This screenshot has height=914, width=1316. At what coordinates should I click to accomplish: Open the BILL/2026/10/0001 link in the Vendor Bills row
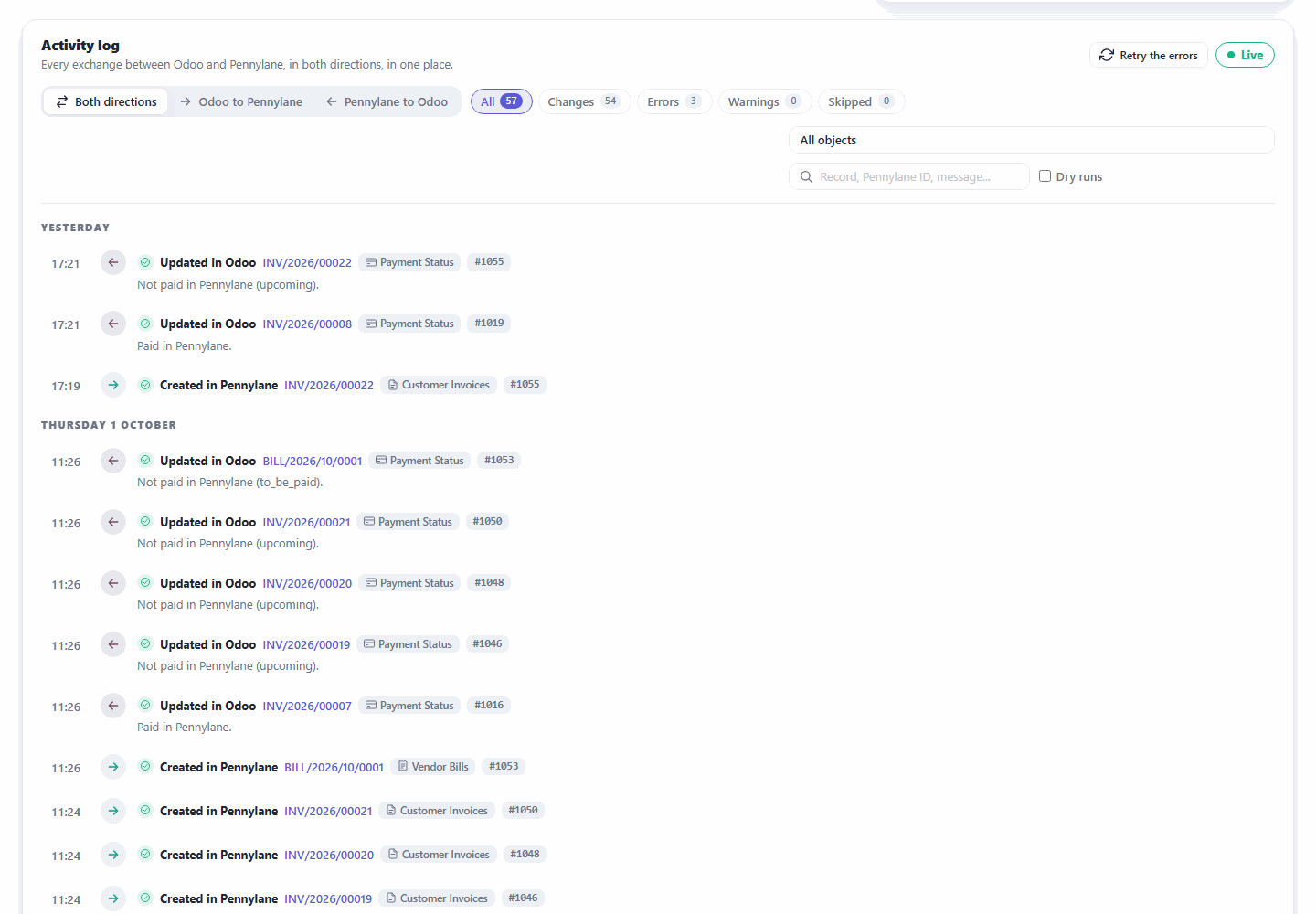pos(334,768)
